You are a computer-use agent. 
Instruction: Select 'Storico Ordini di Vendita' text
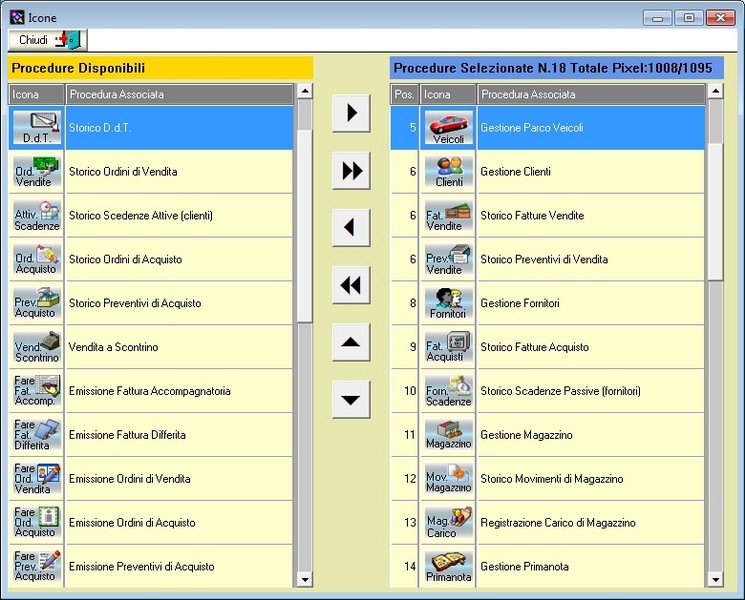pyautogui.click(x=123, y=171)
